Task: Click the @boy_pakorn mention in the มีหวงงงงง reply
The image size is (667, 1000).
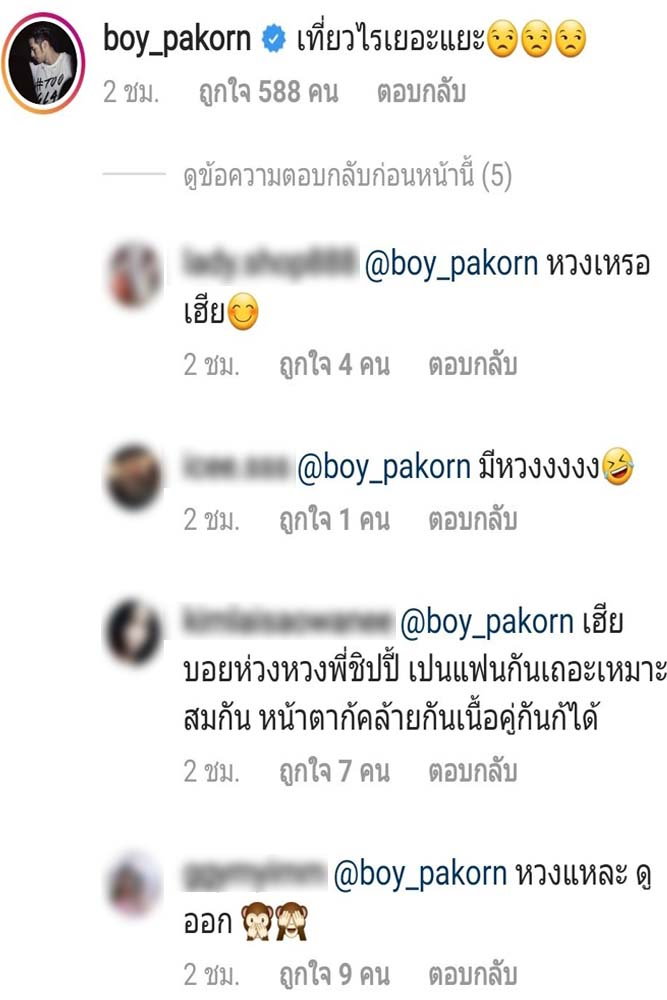Action: pos(384,467)
